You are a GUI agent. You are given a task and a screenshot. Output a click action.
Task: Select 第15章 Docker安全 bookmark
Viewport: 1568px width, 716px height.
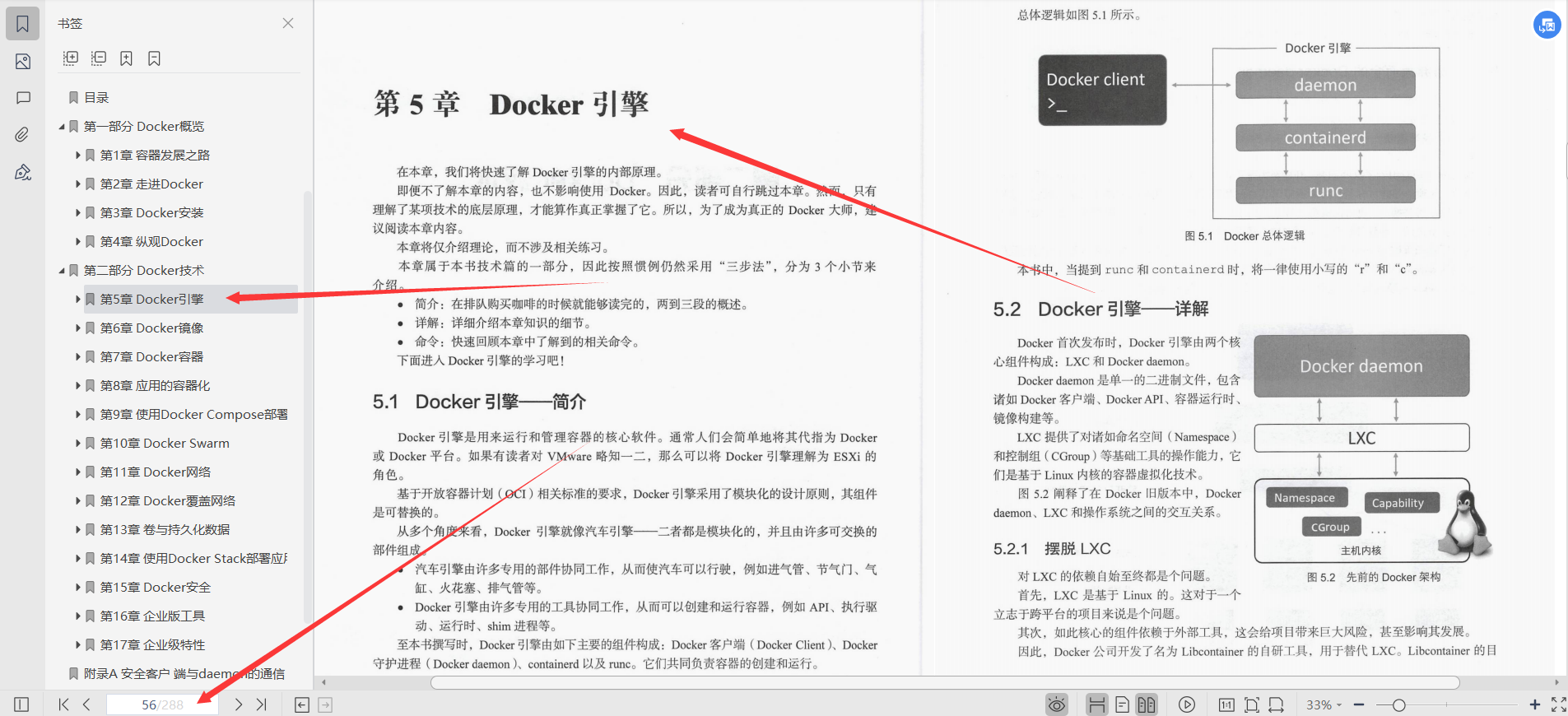(155, 587)
